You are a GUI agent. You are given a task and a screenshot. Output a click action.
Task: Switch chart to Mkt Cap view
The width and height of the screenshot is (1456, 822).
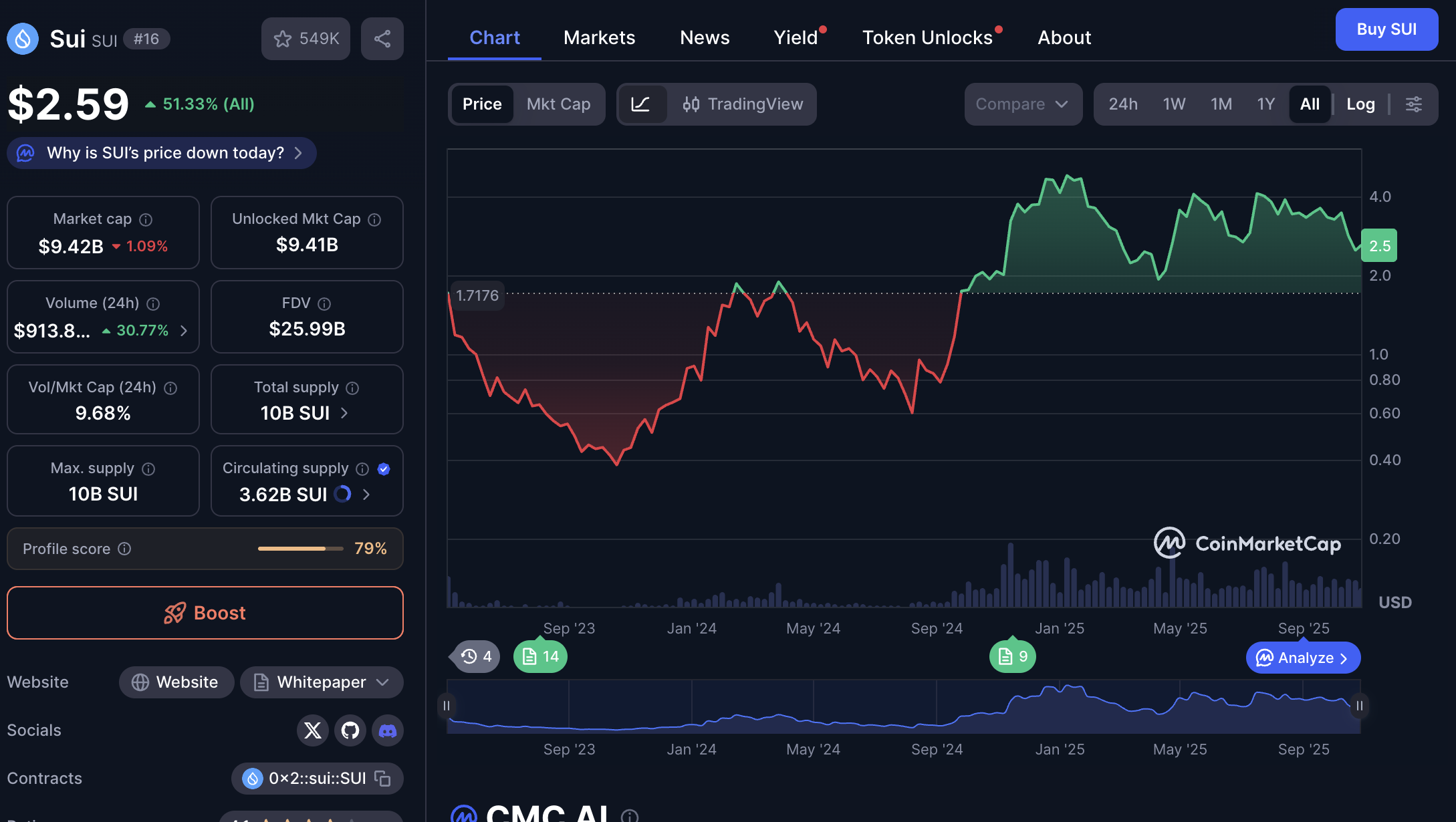tap(558, 104)
